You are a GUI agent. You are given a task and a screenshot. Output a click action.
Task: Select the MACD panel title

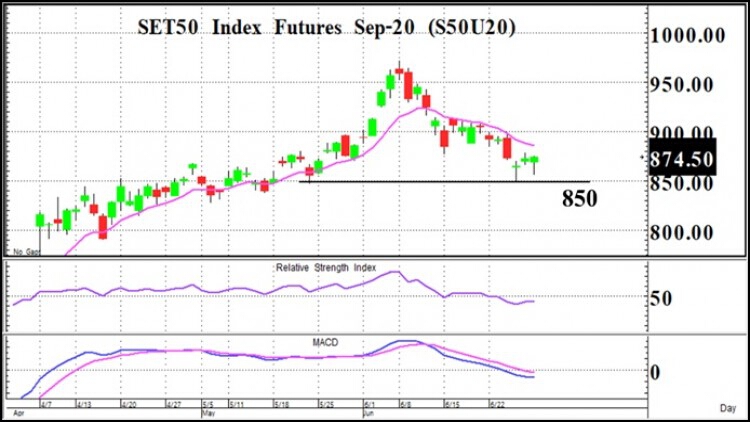coord(325,343)
